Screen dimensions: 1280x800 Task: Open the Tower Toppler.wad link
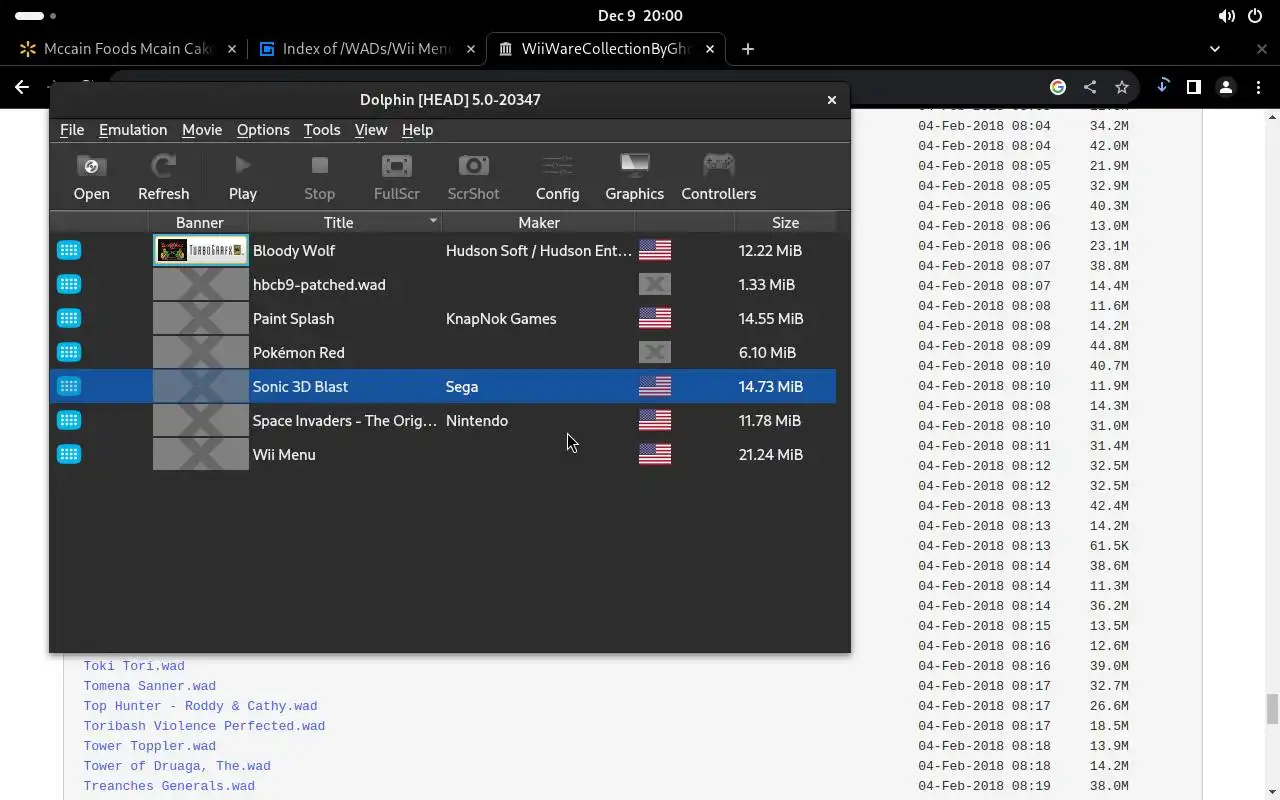[150, 746]
